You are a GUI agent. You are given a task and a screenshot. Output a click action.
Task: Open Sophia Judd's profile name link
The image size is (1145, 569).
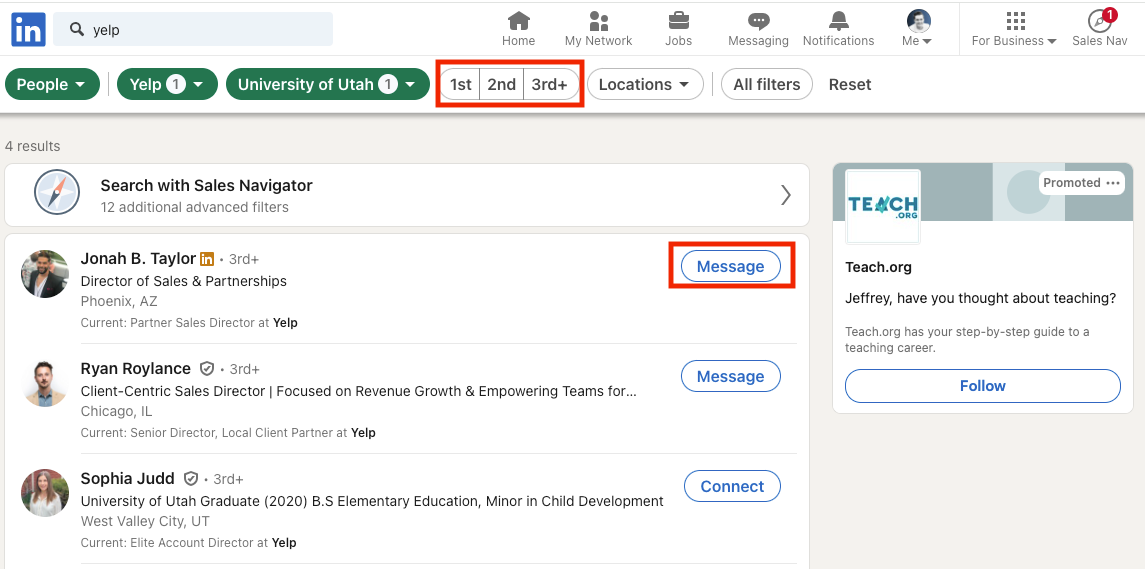pyautogui.click(x=128, y=478)
